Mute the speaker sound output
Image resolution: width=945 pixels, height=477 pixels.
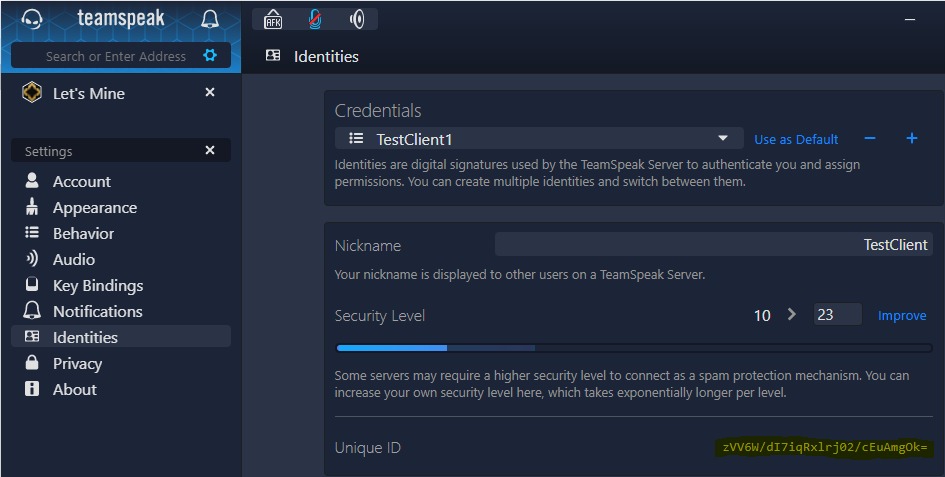[x=357, y=19]
